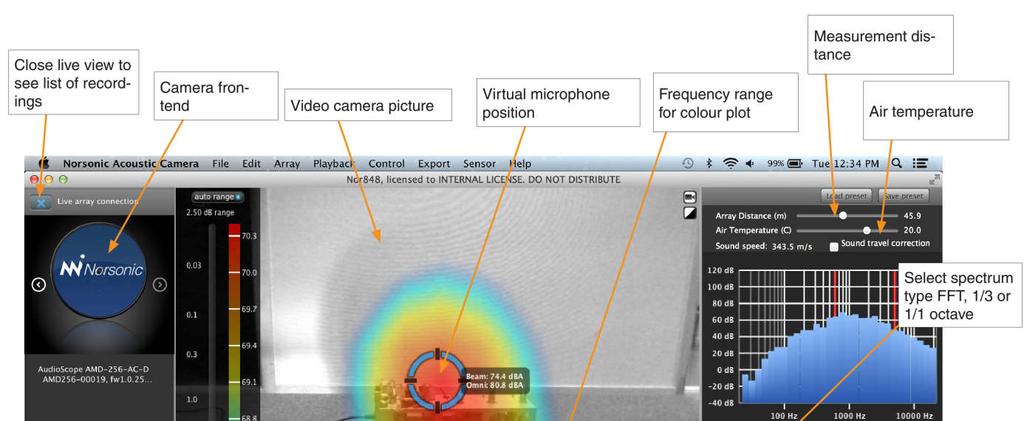Click the lower red frequency marker near 1000 Hz
This screenshot has height=421, width=1024.
click(834, 294)
